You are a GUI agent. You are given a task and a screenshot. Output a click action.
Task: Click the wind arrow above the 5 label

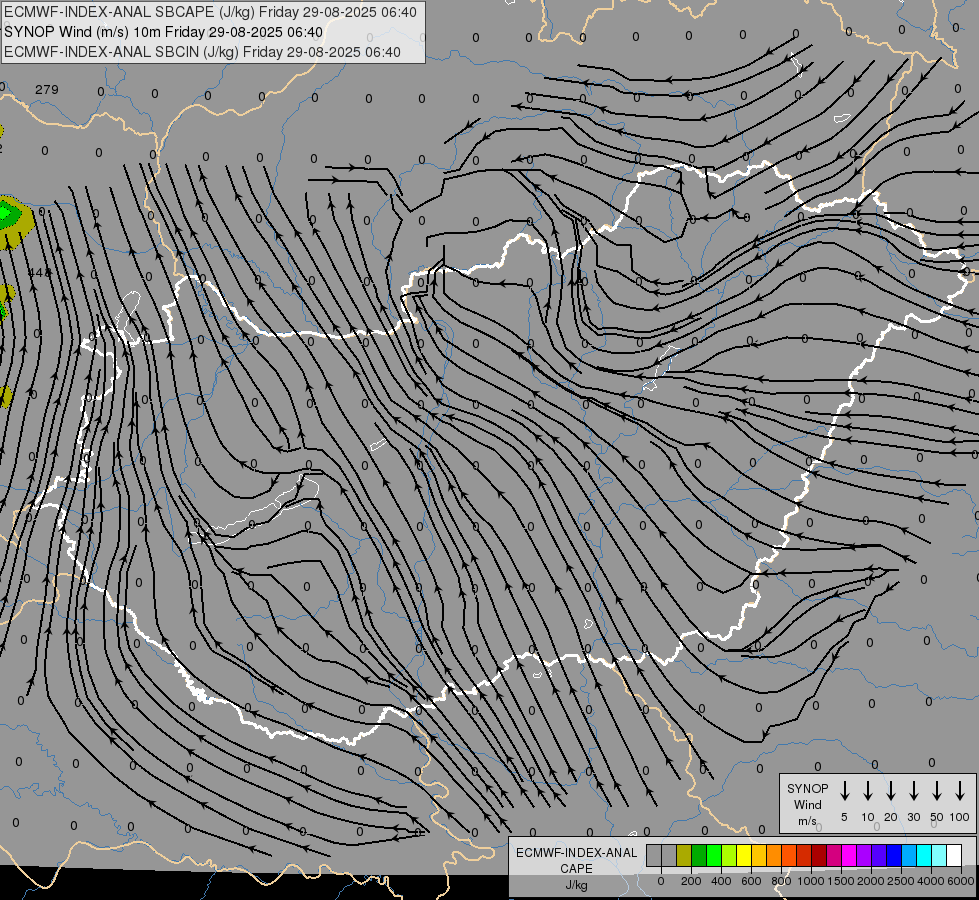click(x=844, y=791)
